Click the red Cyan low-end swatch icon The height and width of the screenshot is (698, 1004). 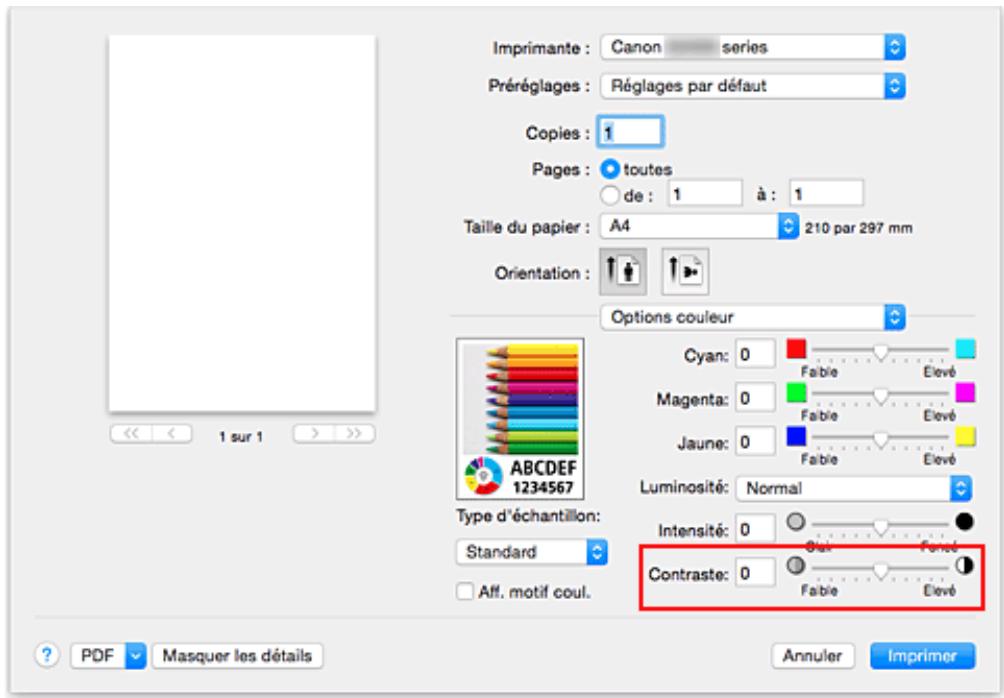pos(797,351)
